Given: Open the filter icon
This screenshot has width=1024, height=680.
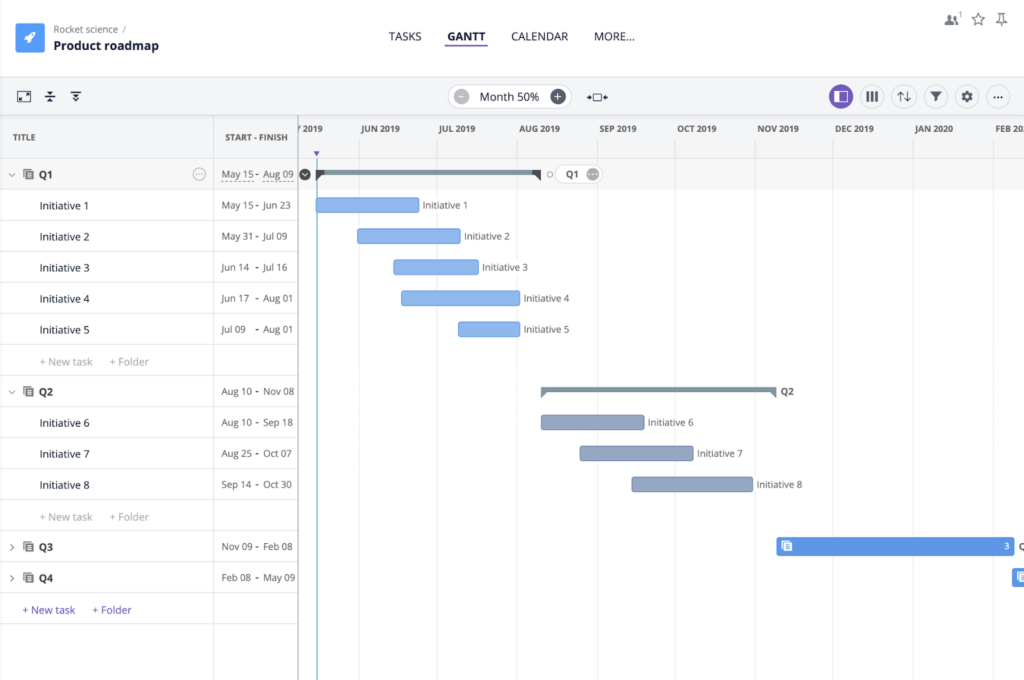Looking at the screenshot, I should click(935, 96).
